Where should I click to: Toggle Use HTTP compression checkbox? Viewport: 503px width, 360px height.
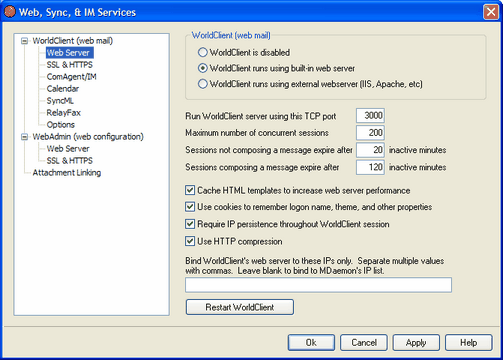[190, 241]
